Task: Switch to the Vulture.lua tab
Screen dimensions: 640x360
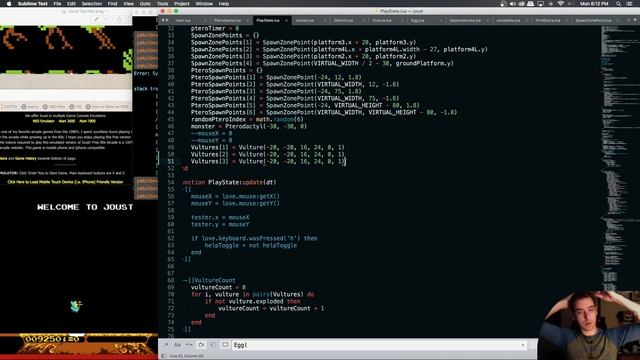Action: click(382, 20)
